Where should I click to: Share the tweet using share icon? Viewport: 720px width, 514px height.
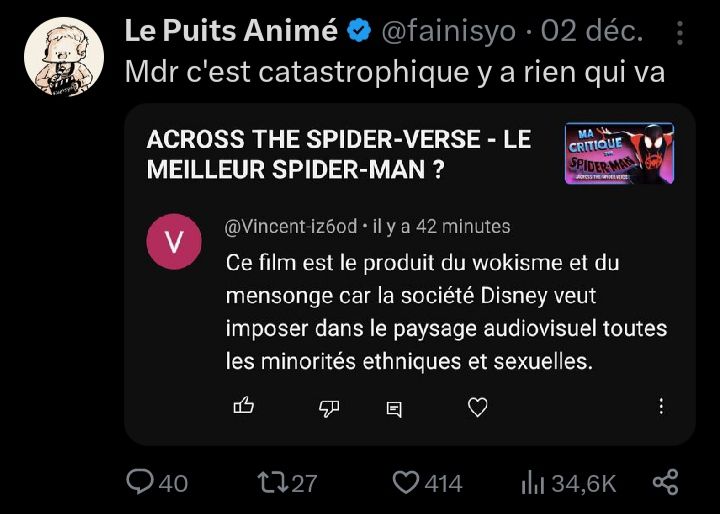coord(665,482)
